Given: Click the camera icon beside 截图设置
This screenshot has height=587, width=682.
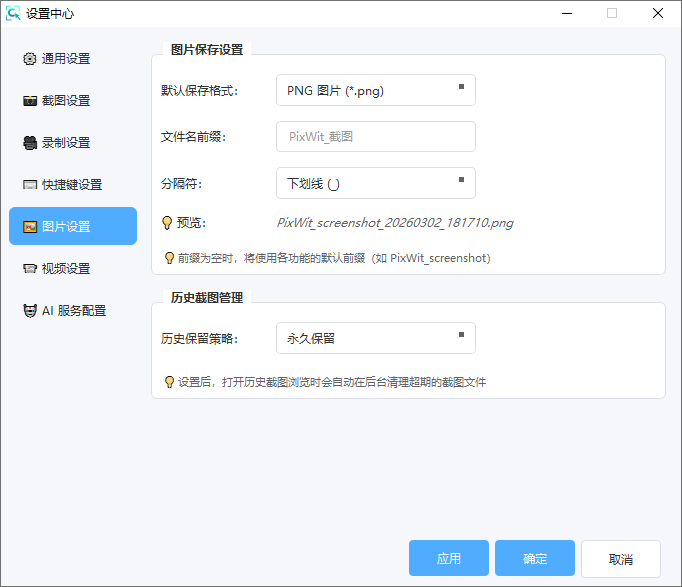Looking at the screenshot, I should pos(30,101).
